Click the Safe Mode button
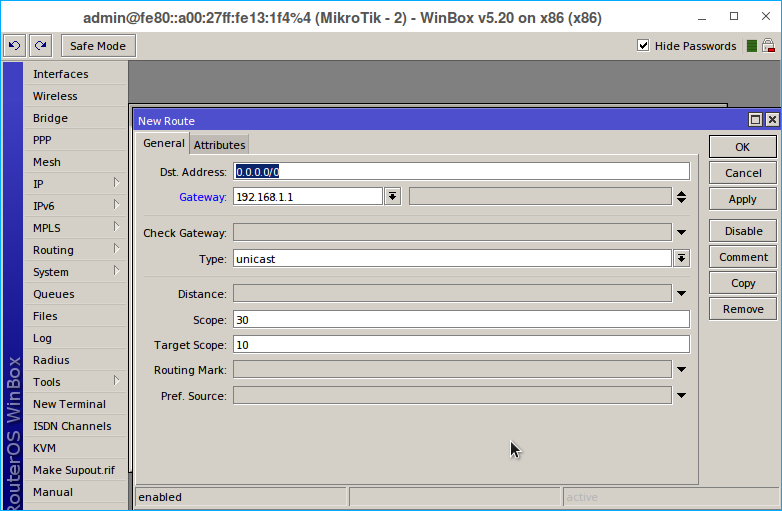This screenshot has width=782, height=511. coord(98,46)
